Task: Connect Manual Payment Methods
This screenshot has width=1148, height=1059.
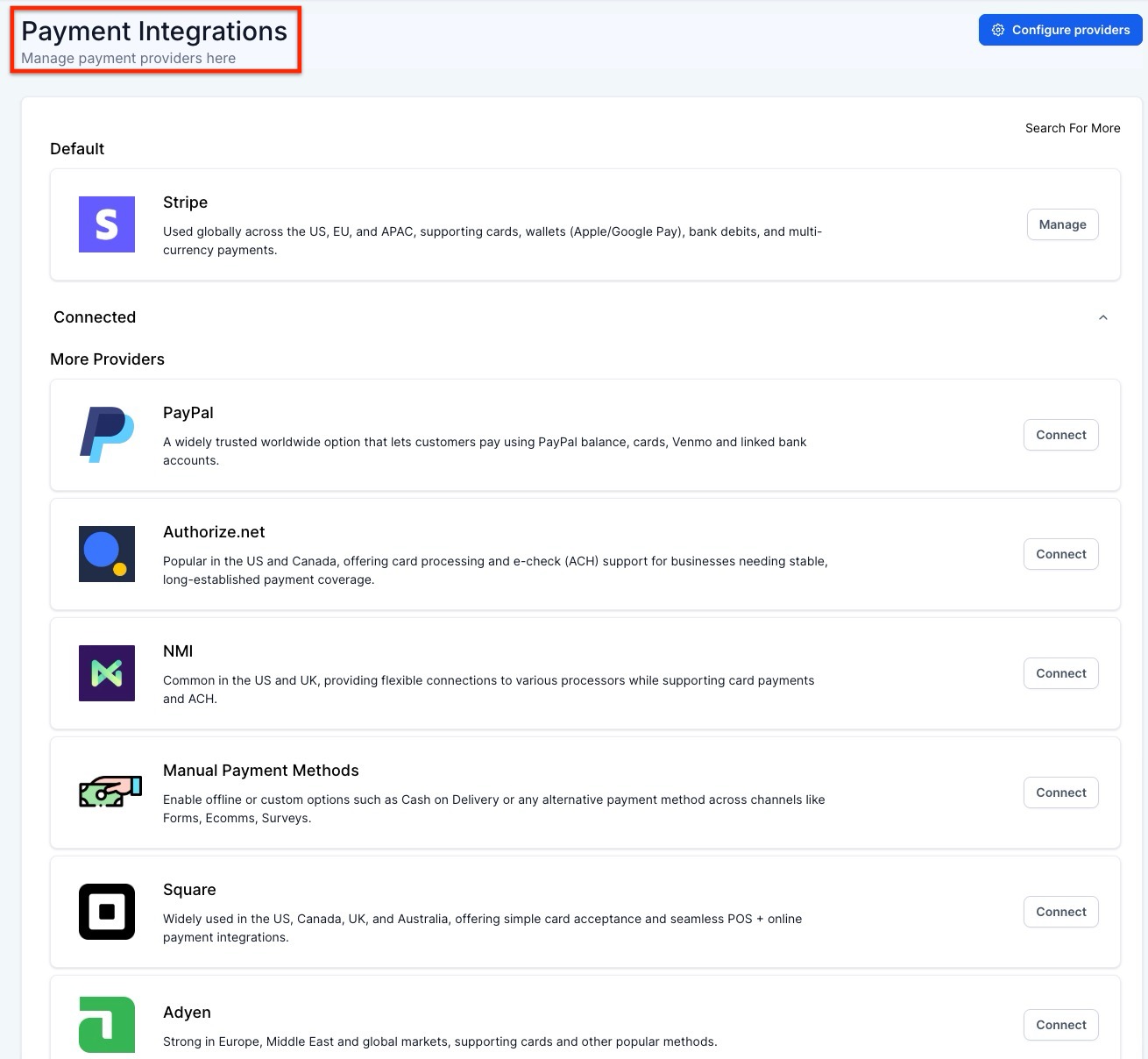Action: point(1060,792)
